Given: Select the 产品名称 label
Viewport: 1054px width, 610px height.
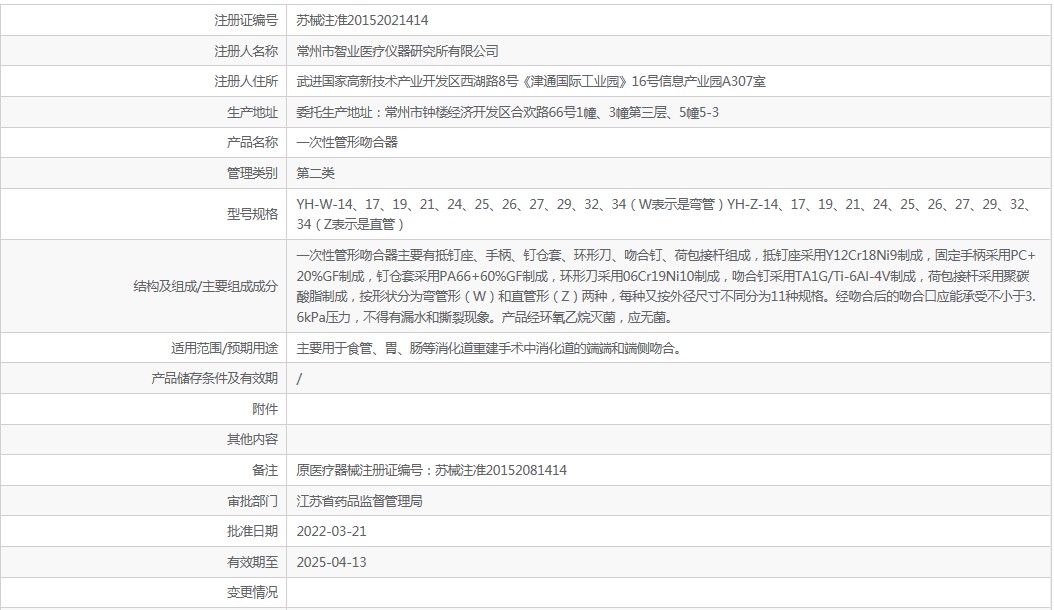Looking at the screenshot, I should tap(252, 143).
